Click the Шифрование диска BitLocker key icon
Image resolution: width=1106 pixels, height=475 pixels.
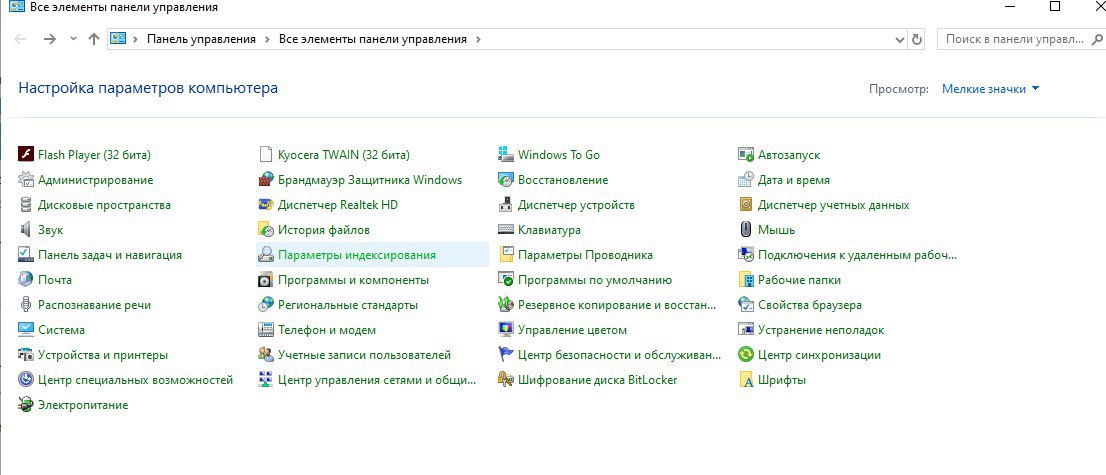coord(506,380)
